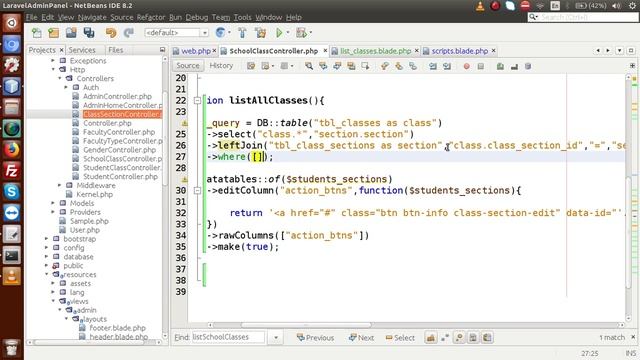Click the Toggle Highlight Search editor icon
Screen dimensions: 640x360
pyautogui.click(x=351, y=66)
